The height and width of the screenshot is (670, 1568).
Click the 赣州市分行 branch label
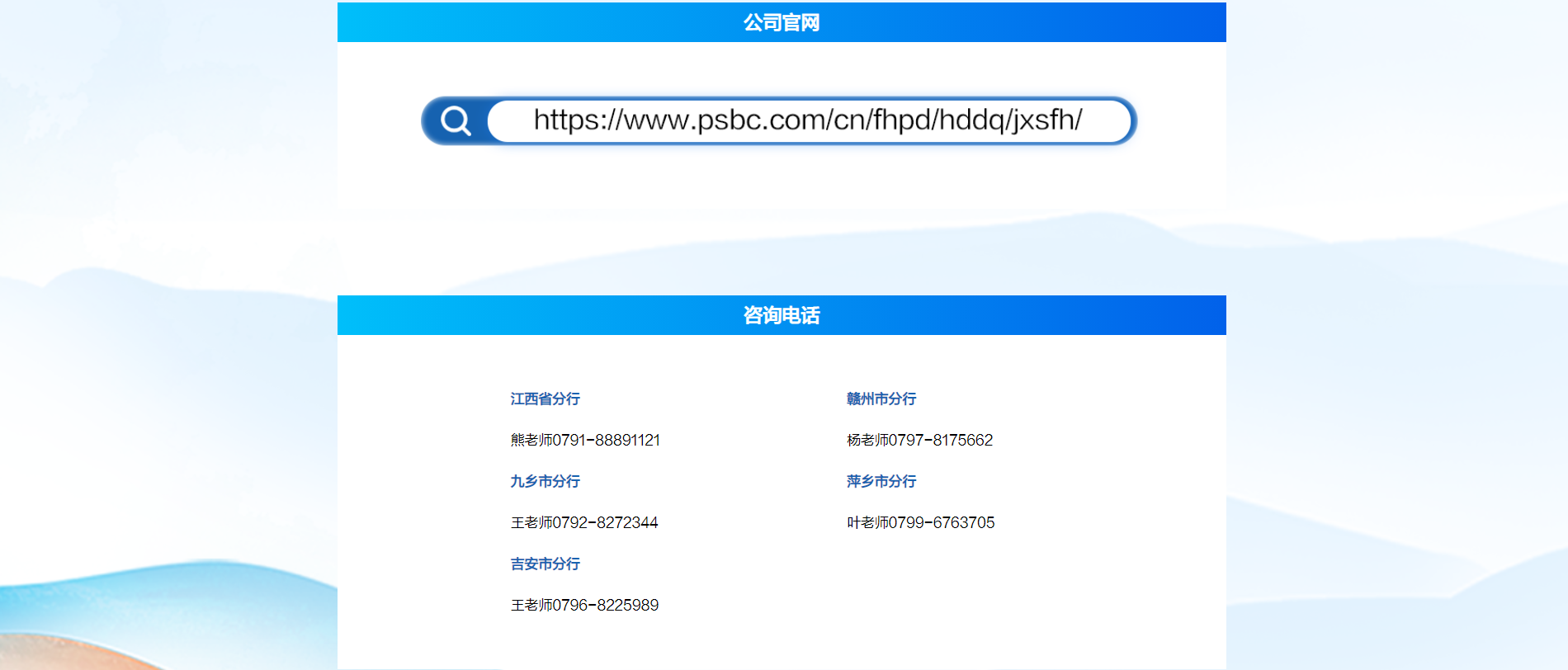click(881, 399)
